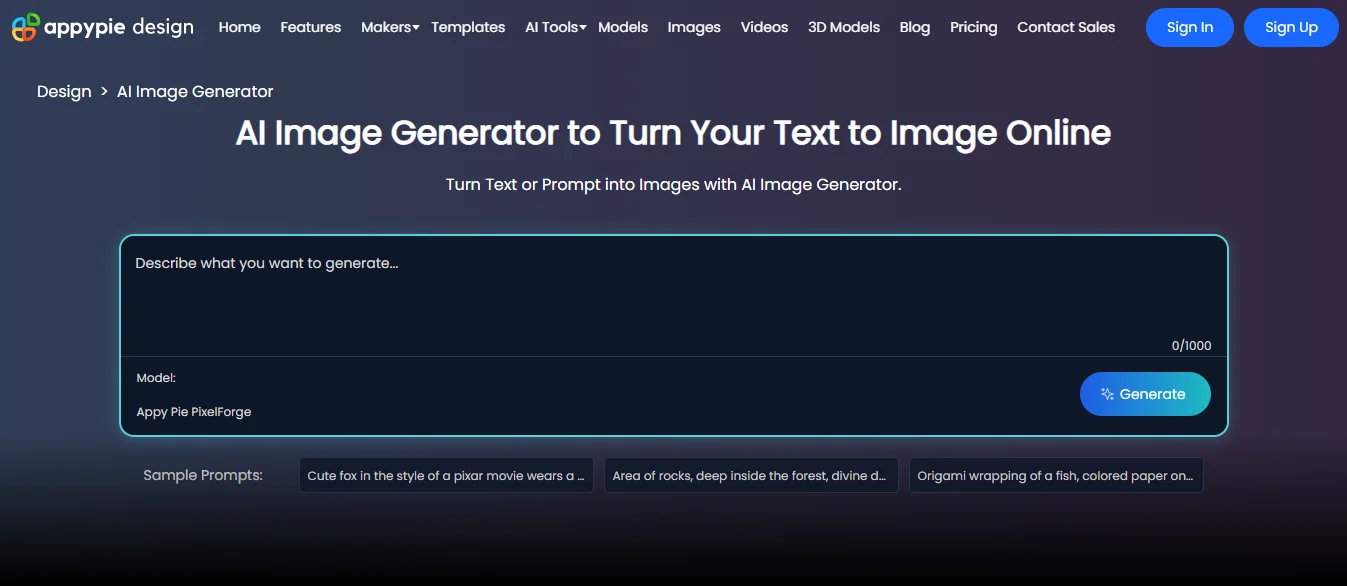
Task: Open the Contact Sales page
Action: (1066, 27)
